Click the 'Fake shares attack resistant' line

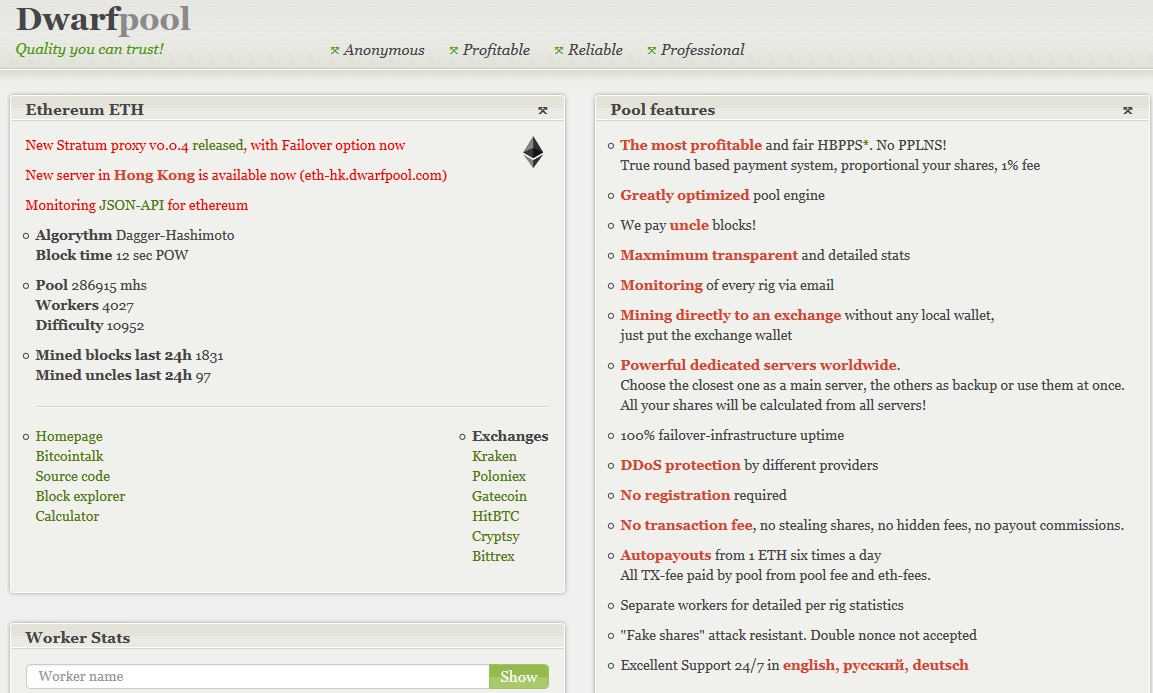coord(799,636)
